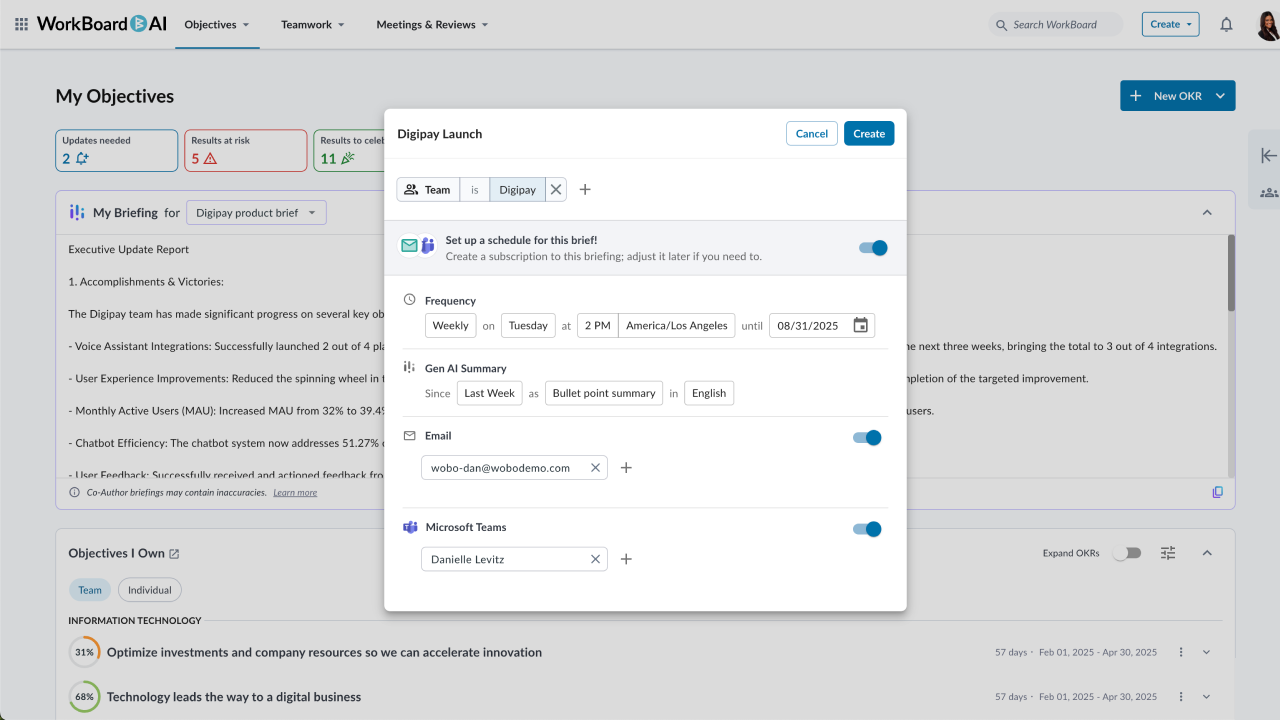
Task: Collapse the Objectives I Own section
Action: 1207,553
